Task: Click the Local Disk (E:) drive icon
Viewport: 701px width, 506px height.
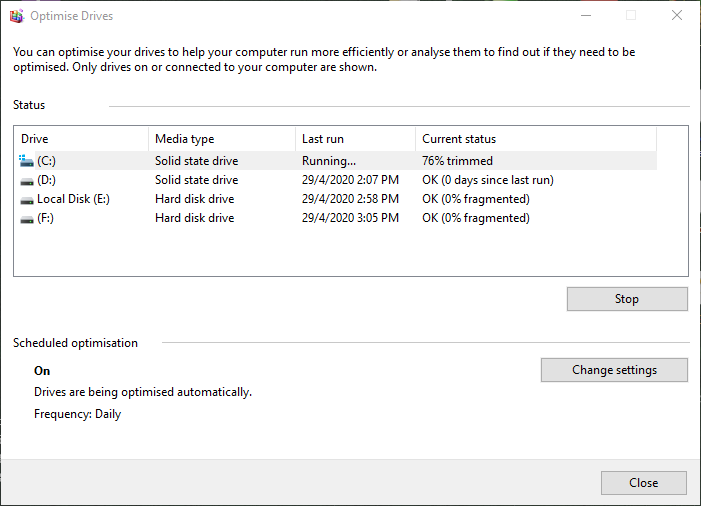Action: tap(26, 199)
